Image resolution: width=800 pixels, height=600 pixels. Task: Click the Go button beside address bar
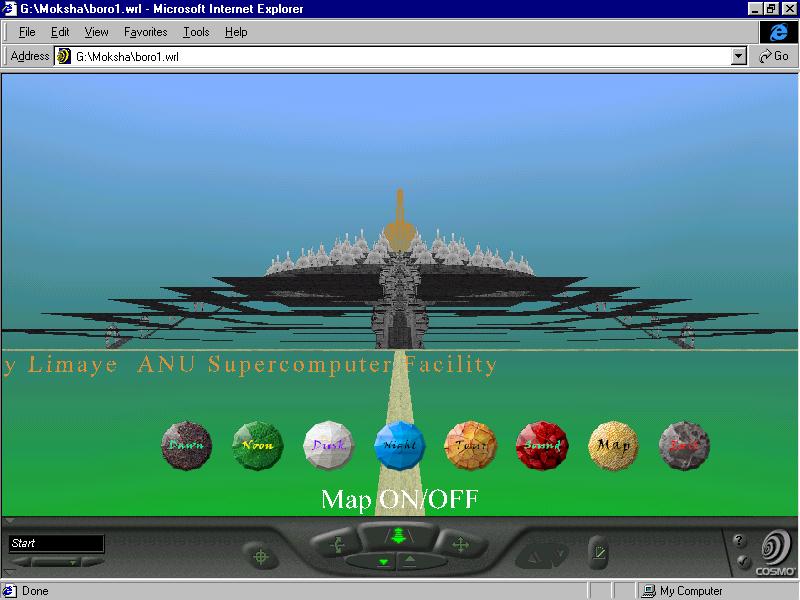pos(774,57)
